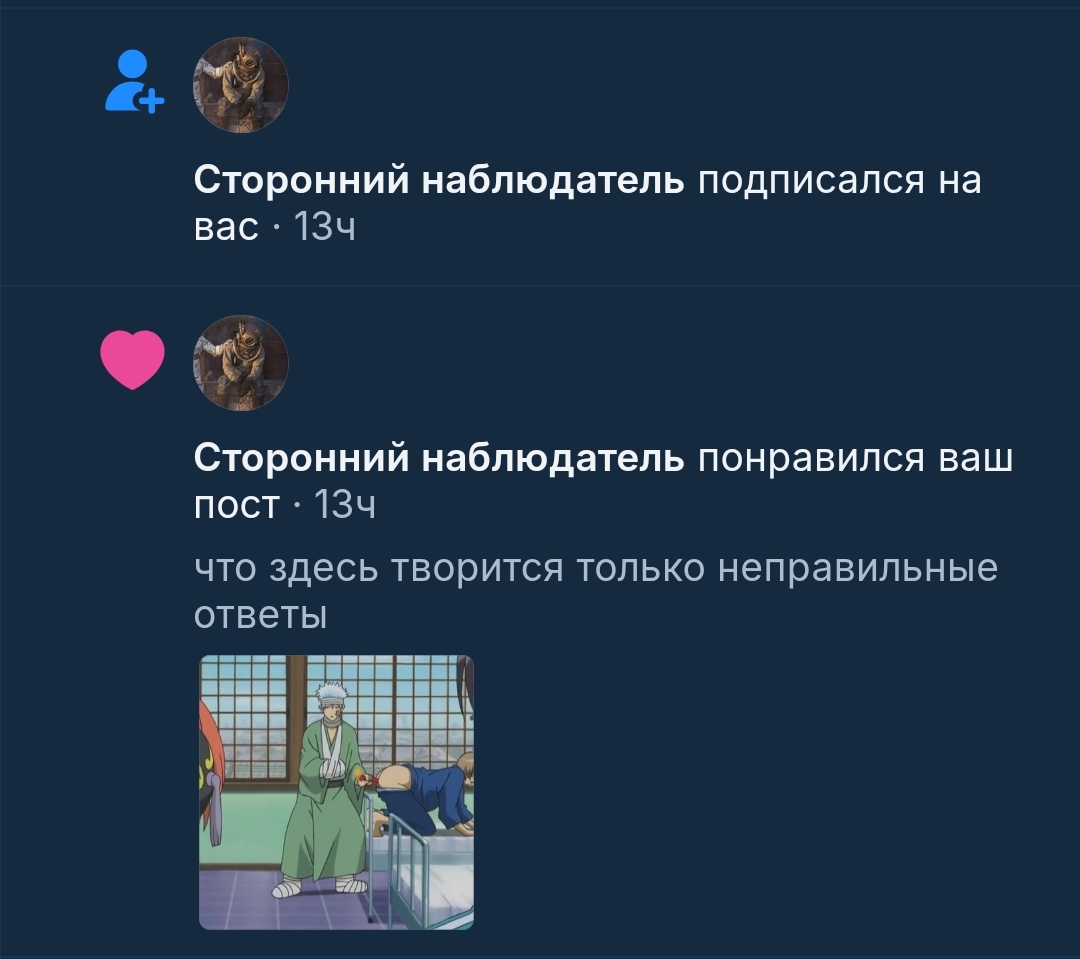The height and width of the screenshot is (959, 1080).
Task: Click 13ч timestamp in like notification
Action: pos(344,505)
